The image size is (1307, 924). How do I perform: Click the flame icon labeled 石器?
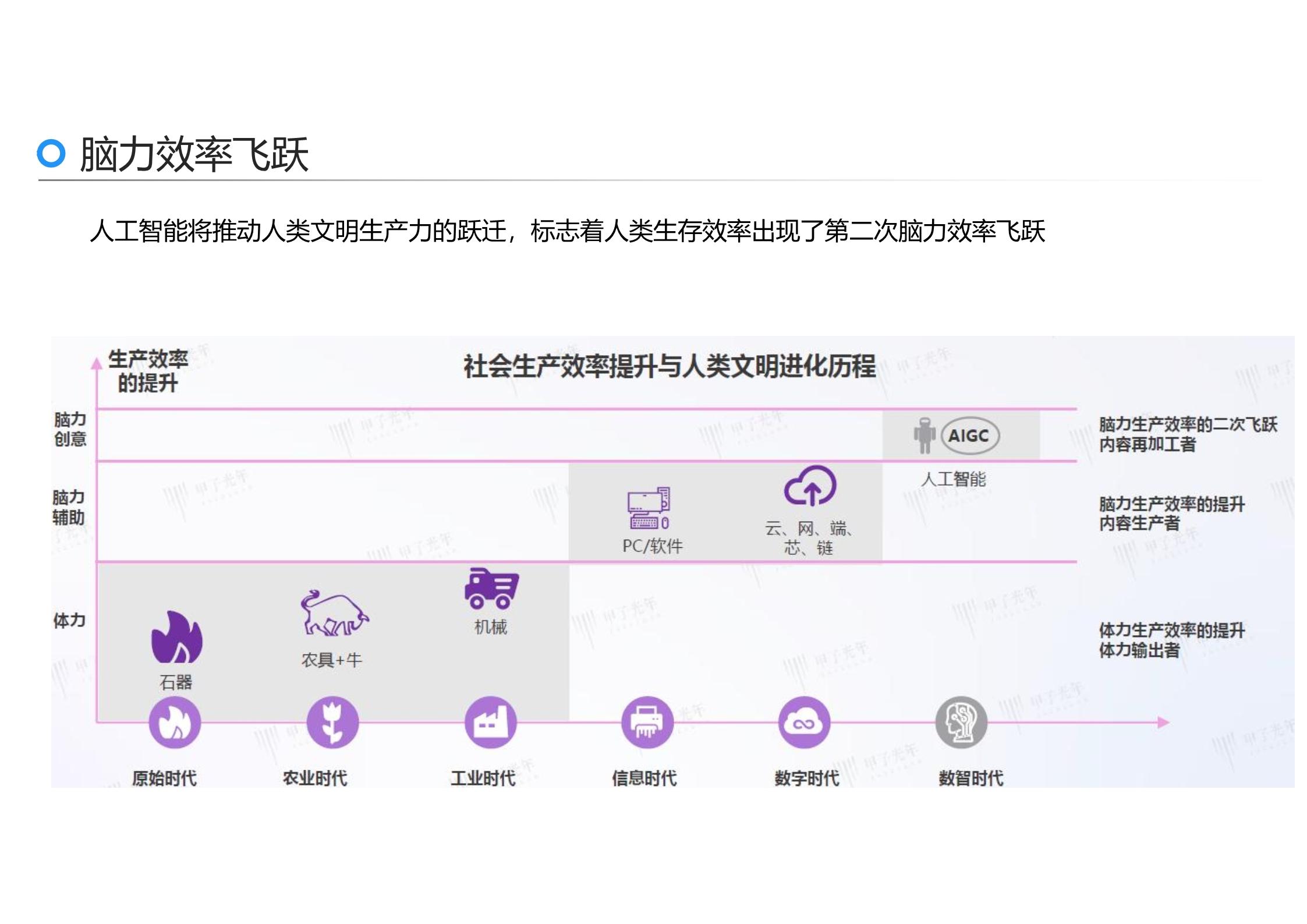coord(175,635)
